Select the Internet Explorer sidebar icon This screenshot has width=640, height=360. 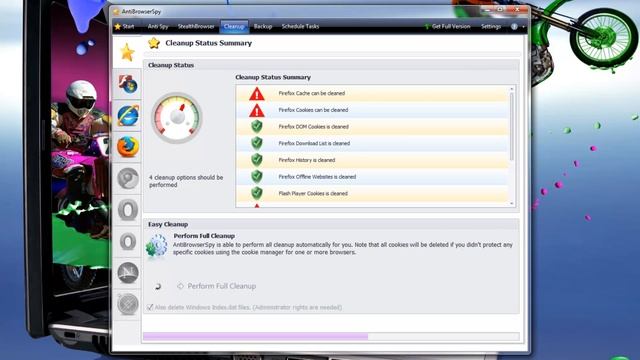(128, 115)
